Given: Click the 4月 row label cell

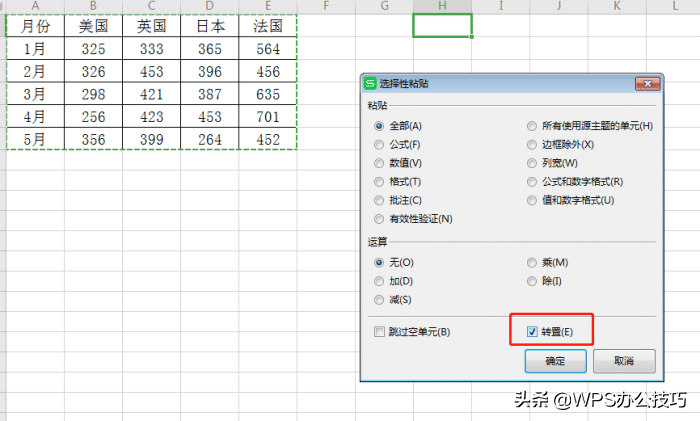Looking at the screenshot, I should point(35,116).
